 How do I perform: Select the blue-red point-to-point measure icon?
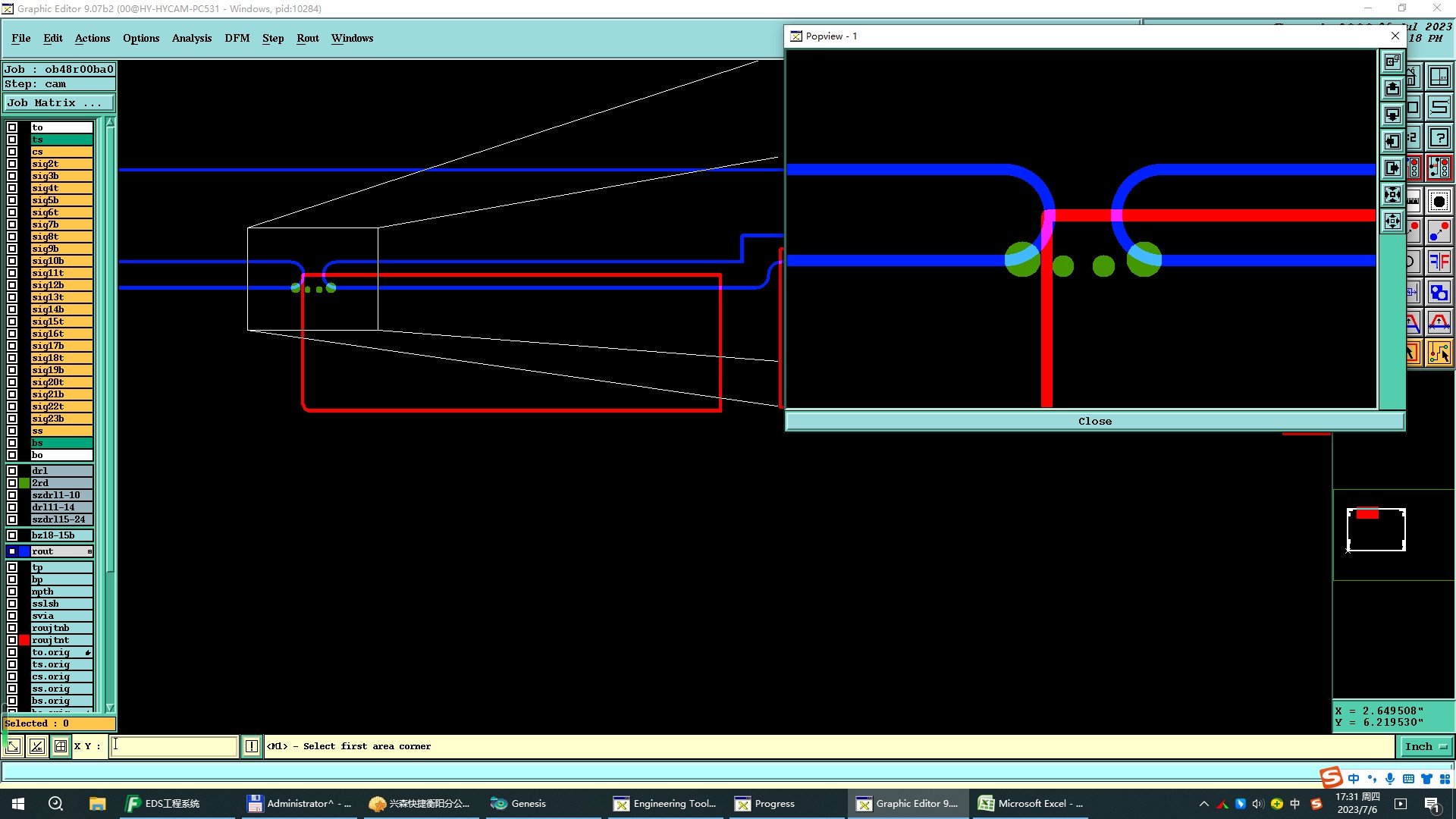click(1439, 231)
